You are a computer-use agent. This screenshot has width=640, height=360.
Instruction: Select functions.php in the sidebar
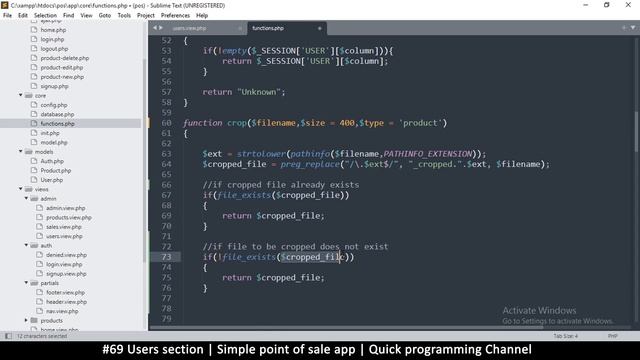(x=57, y=124)
